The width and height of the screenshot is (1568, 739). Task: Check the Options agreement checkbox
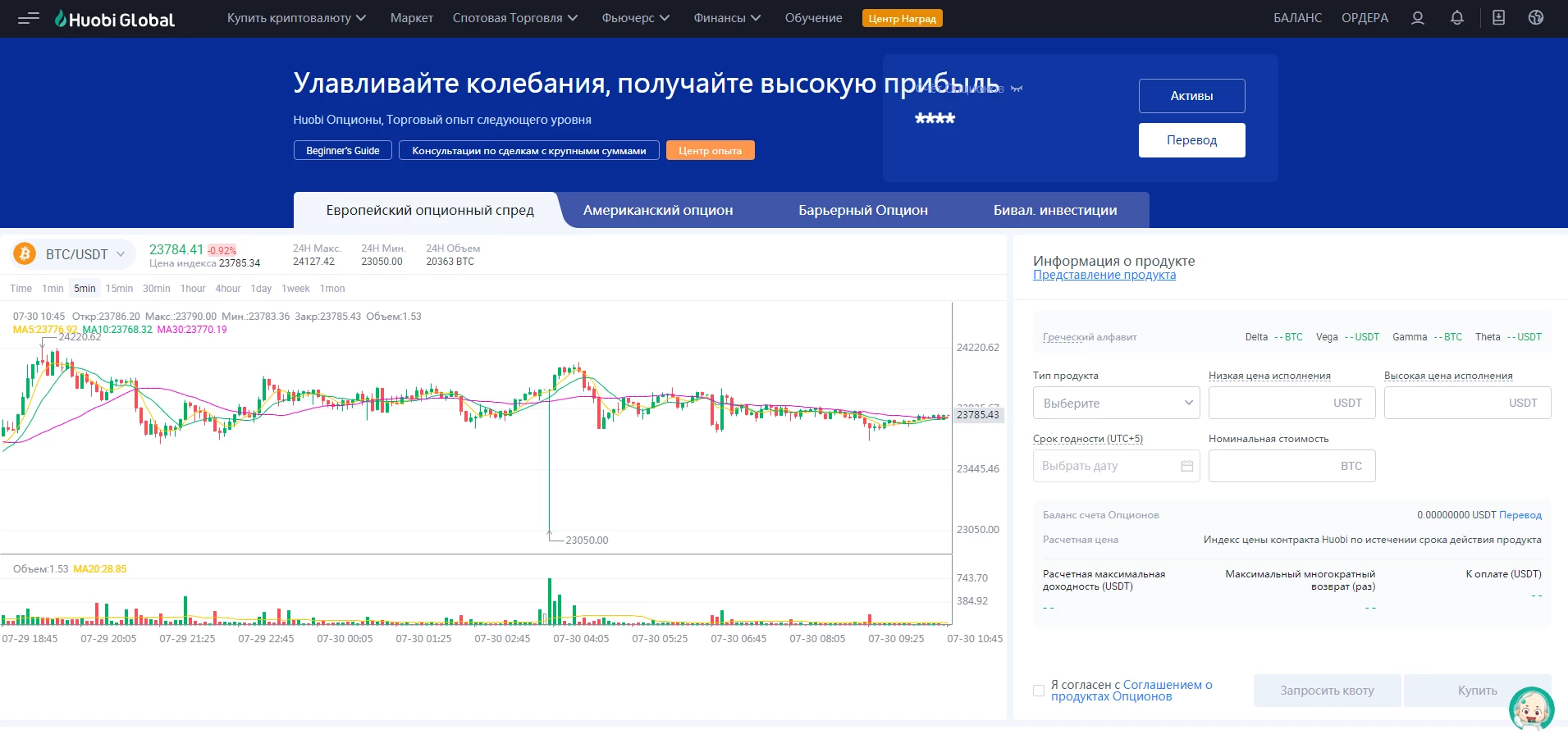(1039, 691)
